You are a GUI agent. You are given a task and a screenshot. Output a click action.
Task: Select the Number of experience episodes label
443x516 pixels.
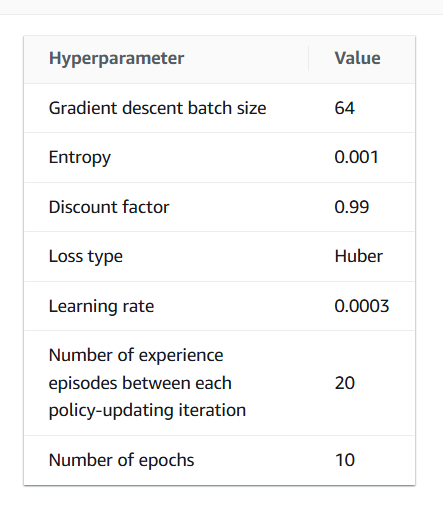click(x=147, y=383)
